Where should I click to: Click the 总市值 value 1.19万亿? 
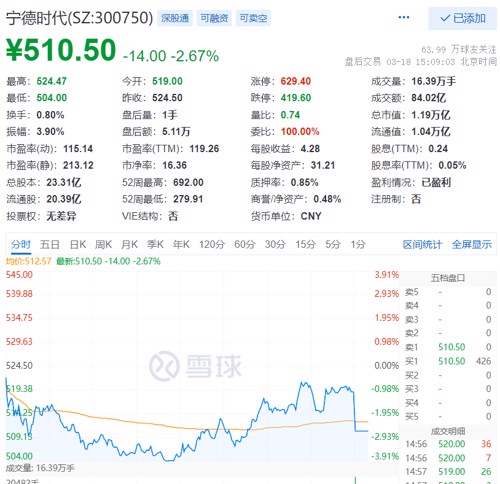(431, 115)
